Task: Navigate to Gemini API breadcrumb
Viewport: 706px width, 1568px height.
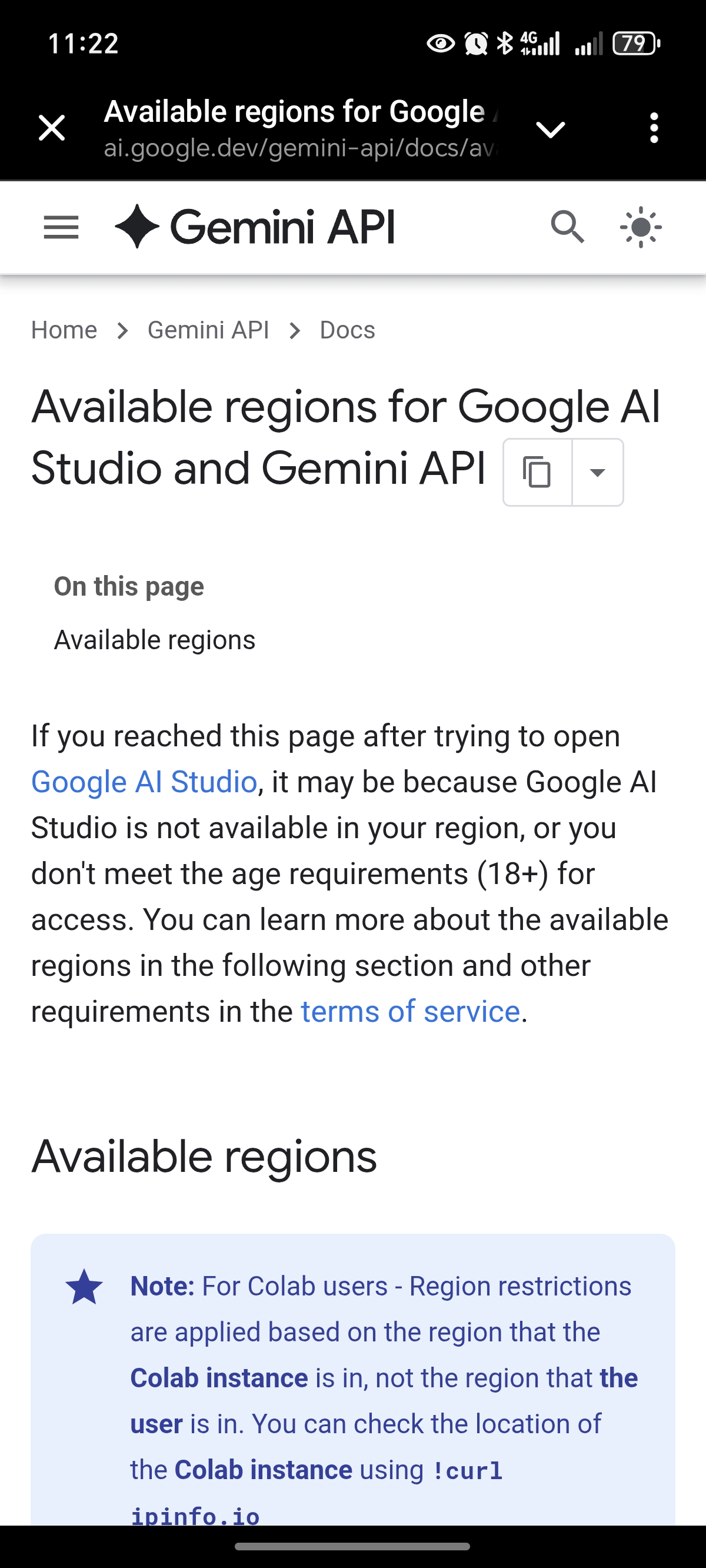Action: point(208,330)
